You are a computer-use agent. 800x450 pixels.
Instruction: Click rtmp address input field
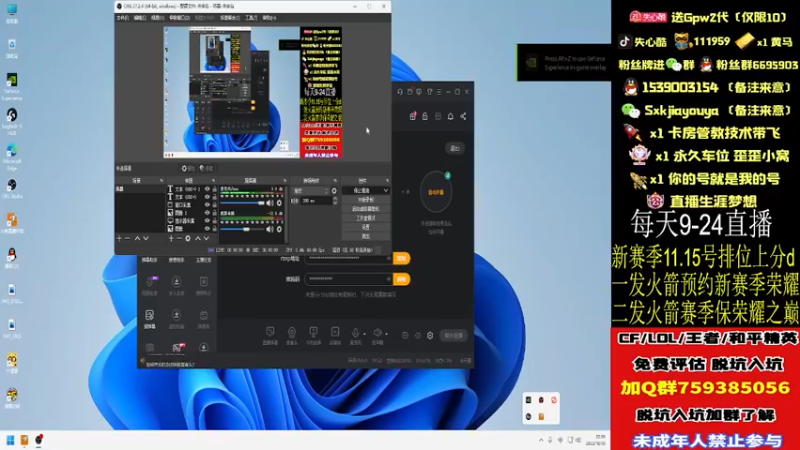[348, 258]
